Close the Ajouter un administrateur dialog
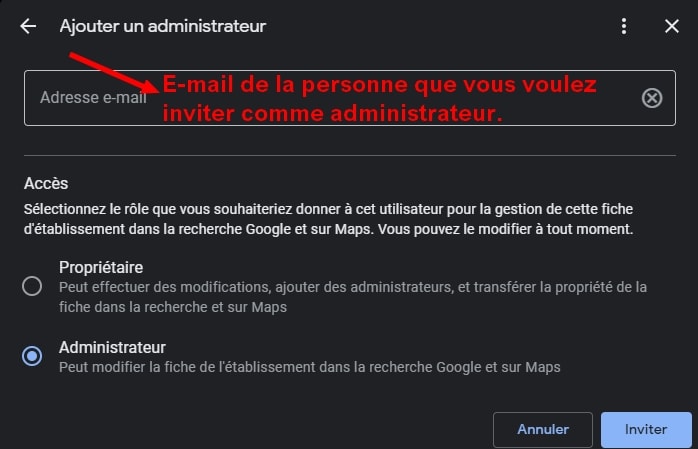 click(x=672, y=26)
